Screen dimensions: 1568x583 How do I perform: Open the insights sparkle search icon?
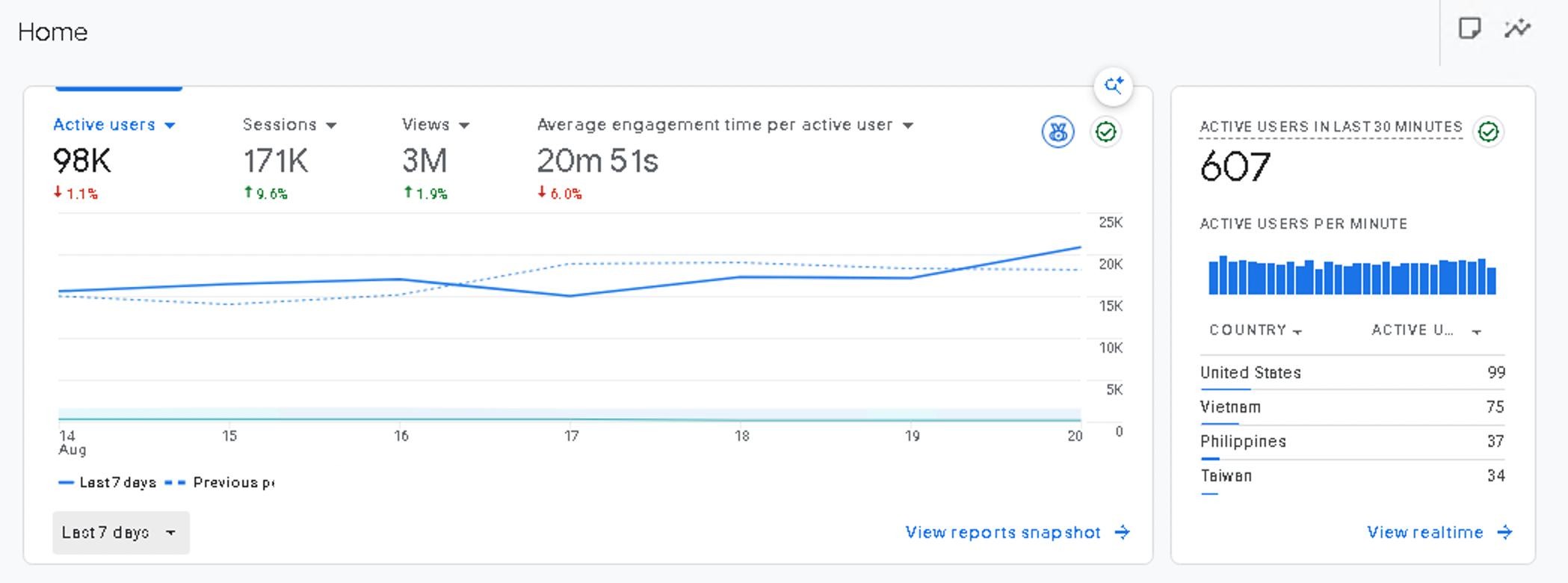pos(1114,86)
